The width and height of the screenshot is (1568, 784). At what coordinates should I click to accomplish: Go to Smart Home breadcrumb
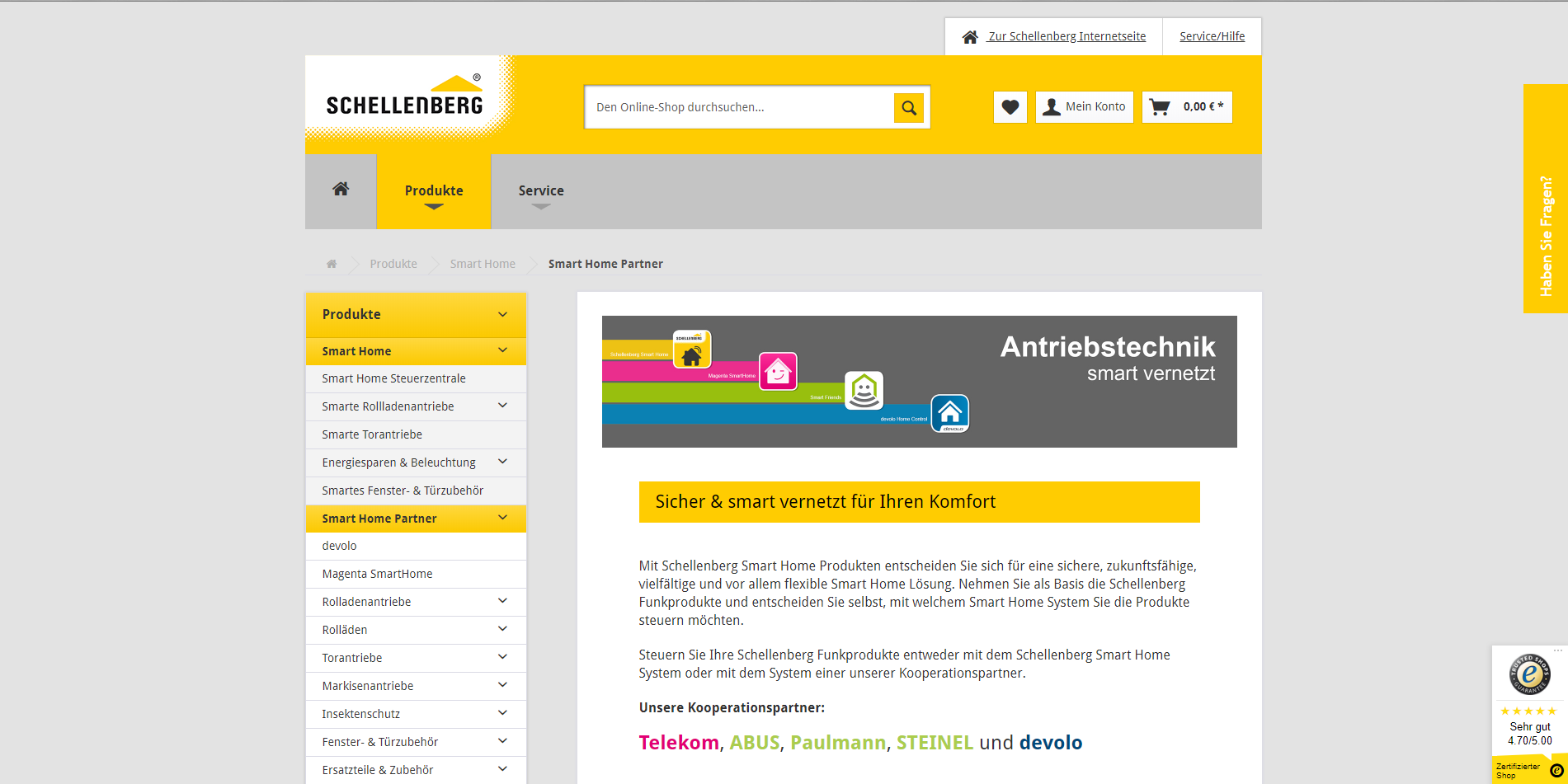pos(483,264)
